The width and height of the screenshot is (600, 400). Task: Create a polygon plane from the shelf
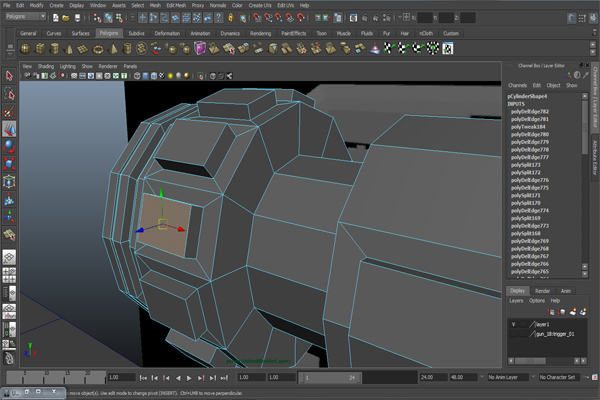coord(83,49)
